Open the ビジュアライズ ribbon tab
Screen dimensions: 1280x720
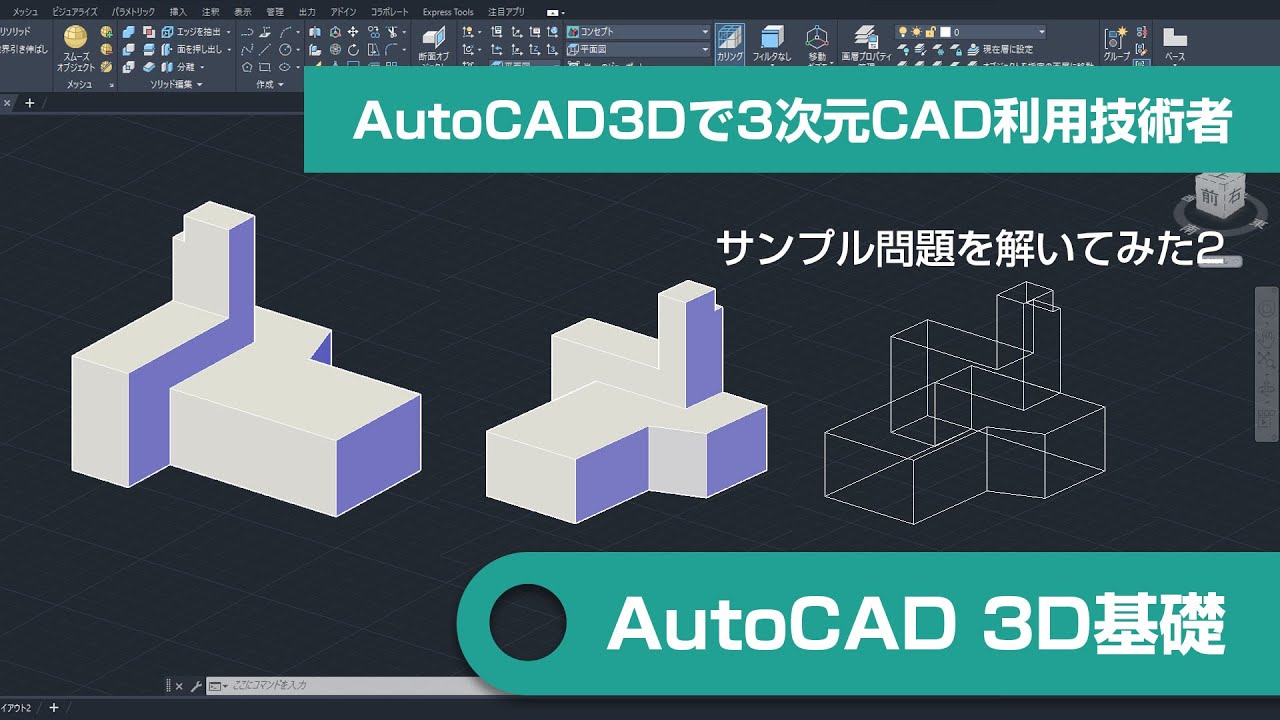75,12
